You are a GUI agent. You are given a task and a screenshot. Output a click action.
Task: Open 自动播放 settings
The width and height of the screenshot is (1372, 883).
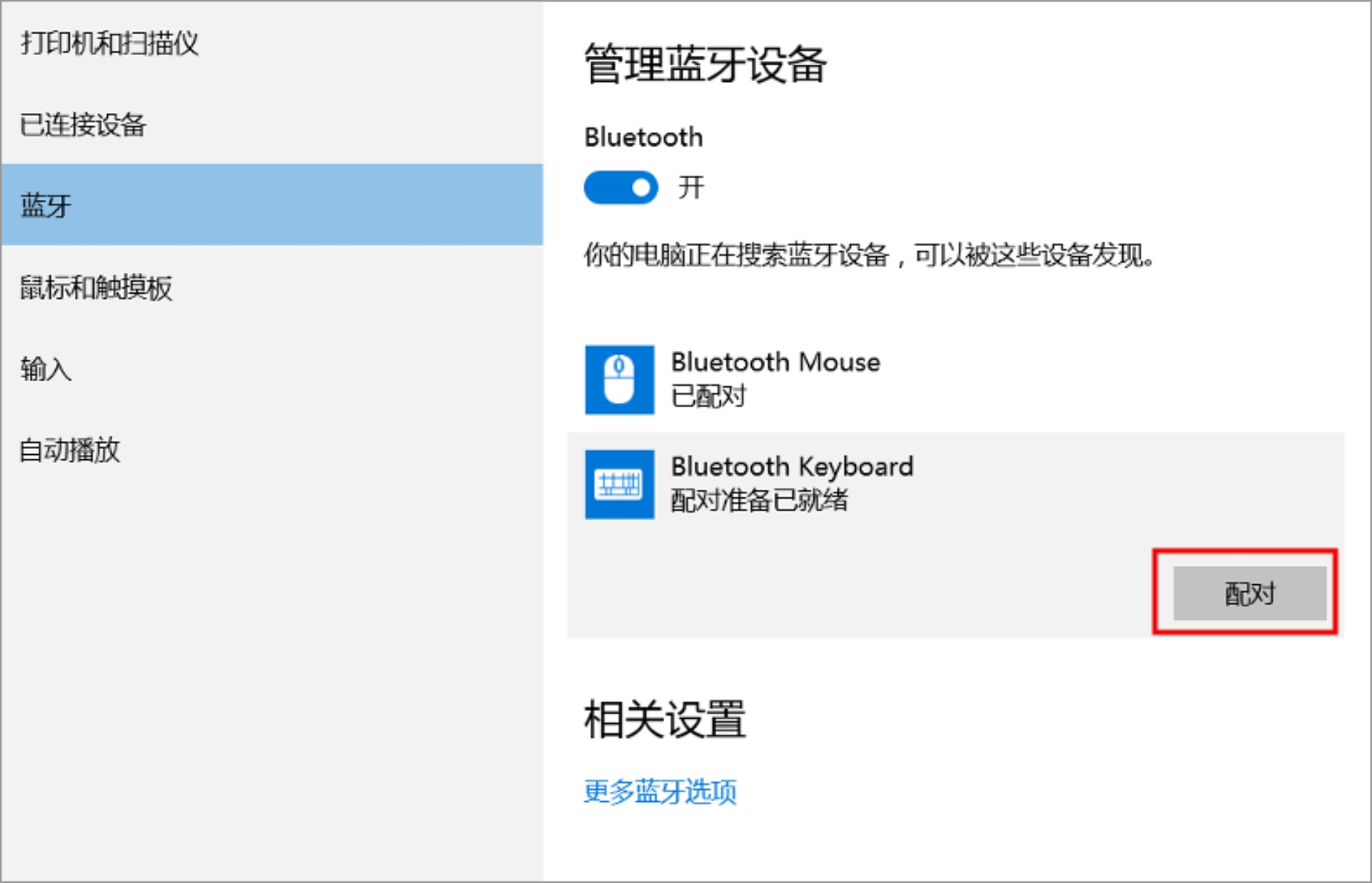point(71,449)
